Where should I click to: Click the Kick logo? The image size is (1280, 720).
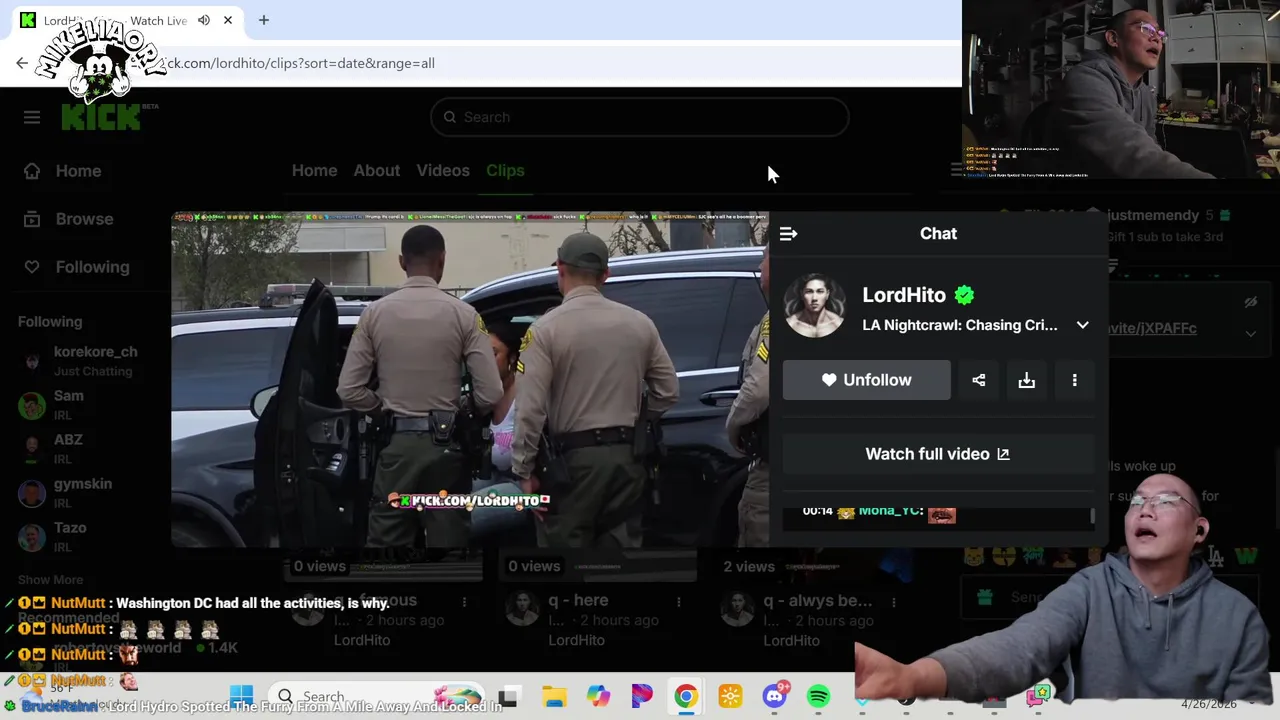coord(101,117)
